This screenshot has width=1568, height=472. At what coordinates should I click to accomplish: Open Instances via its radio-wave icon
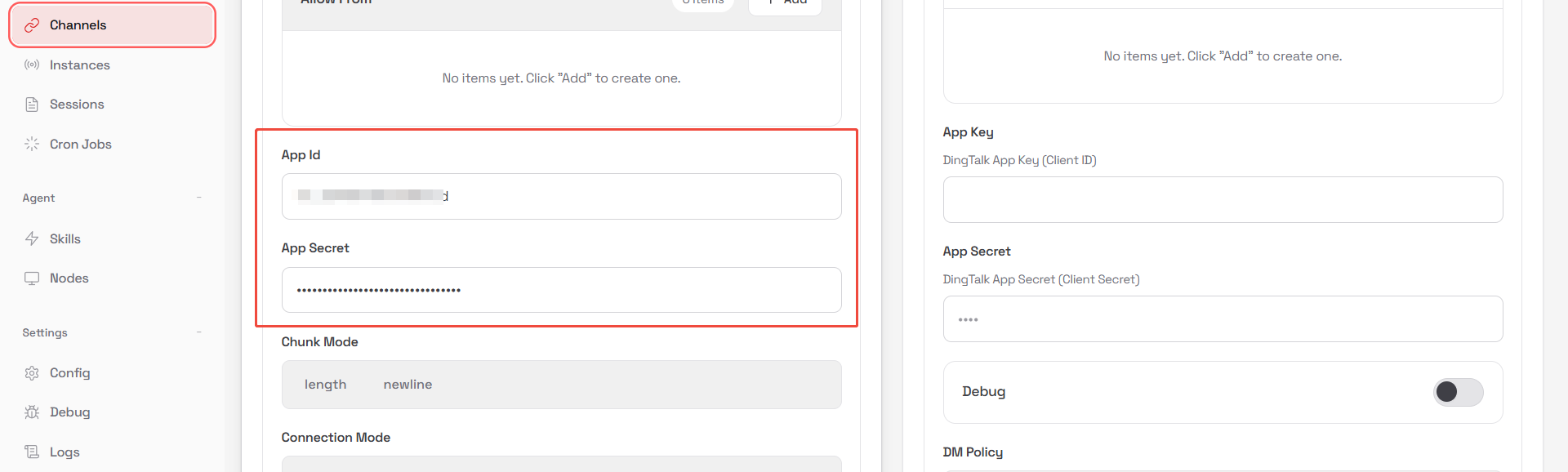coord(32,65)
